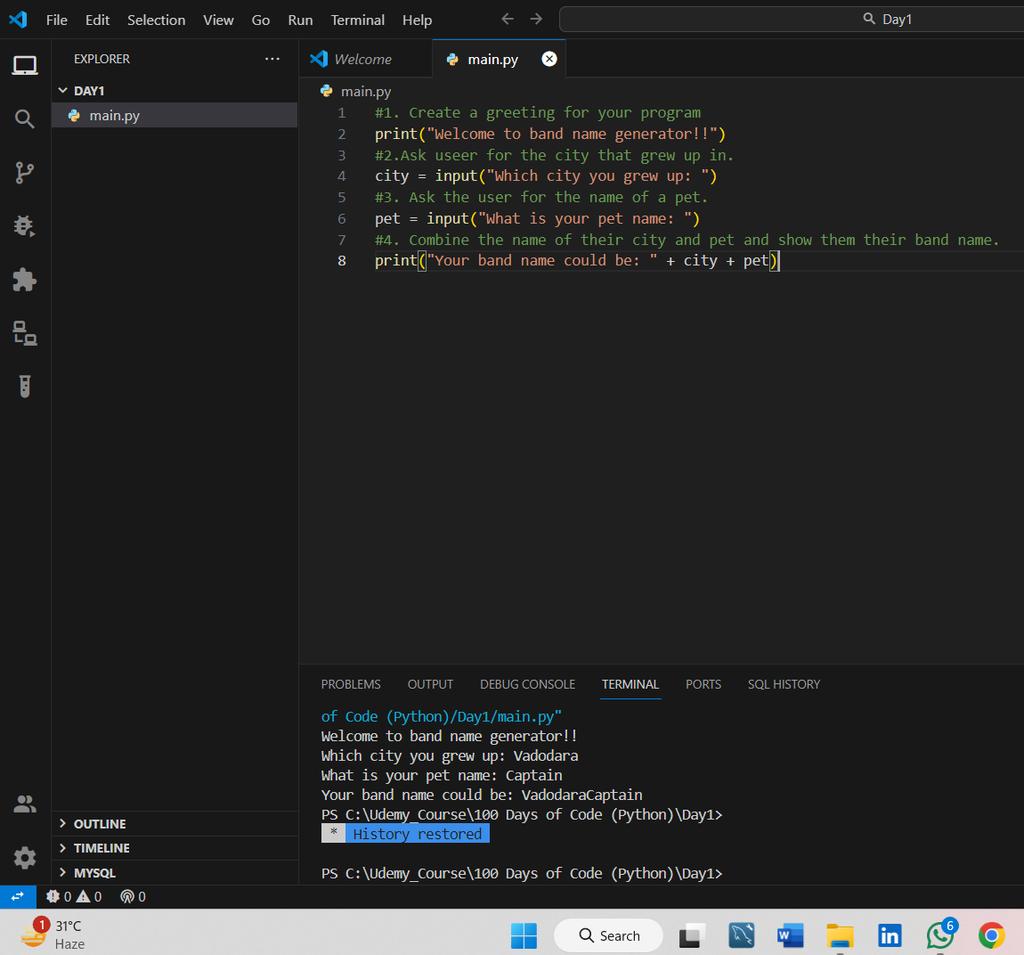Viewport: 1024px width, 955px height.
Task: Open Manage gear settings menu
Action: pos(25,858)
